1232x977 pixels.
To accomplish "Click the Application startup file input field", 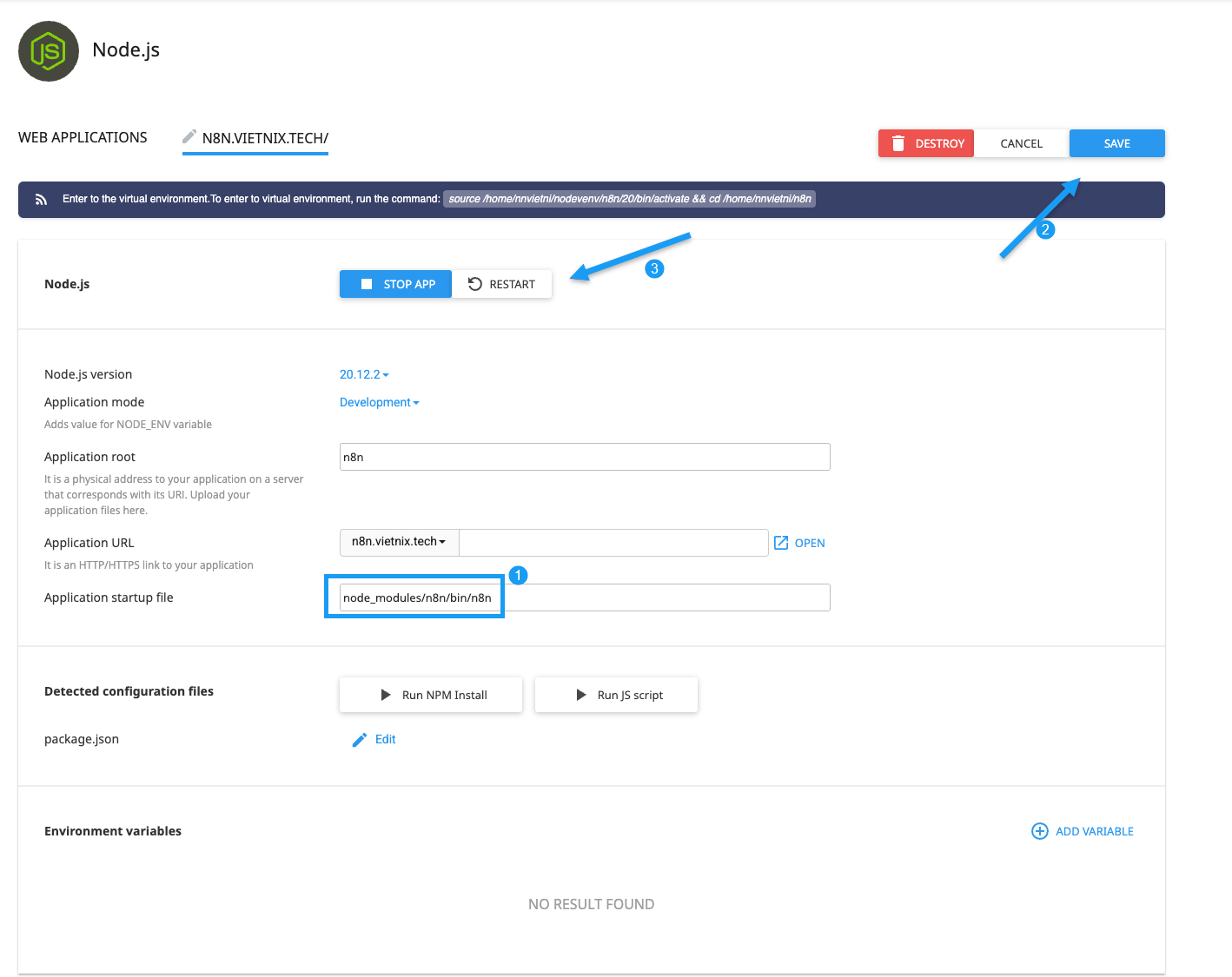I will pos(585,597).
